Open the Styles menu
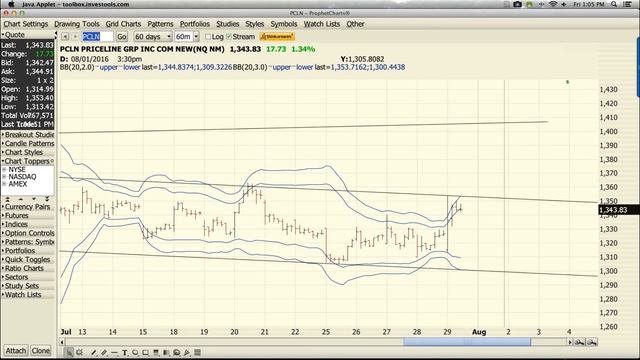Screen dimensions: 640x360 255,24
